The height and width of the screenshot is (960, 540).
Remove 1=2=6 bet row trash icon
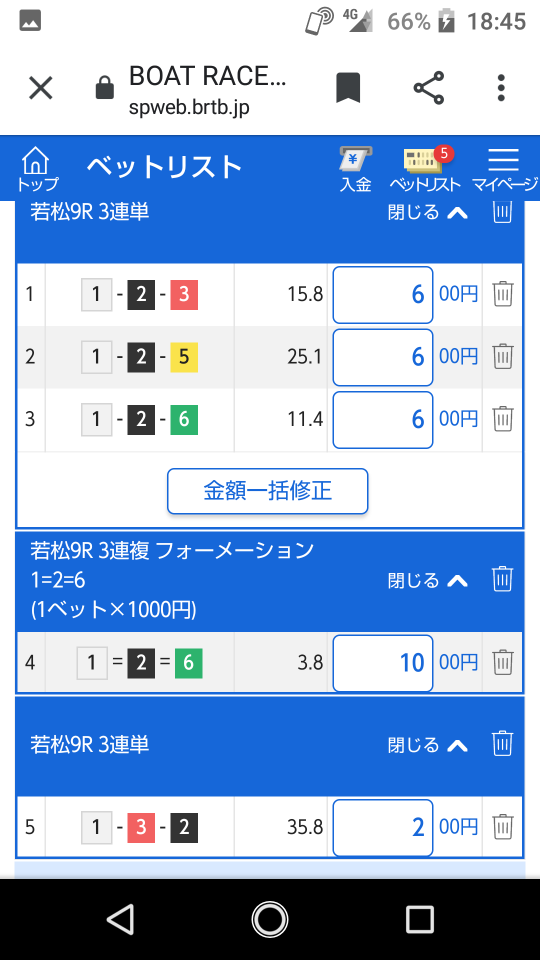(x=503, y=662)
